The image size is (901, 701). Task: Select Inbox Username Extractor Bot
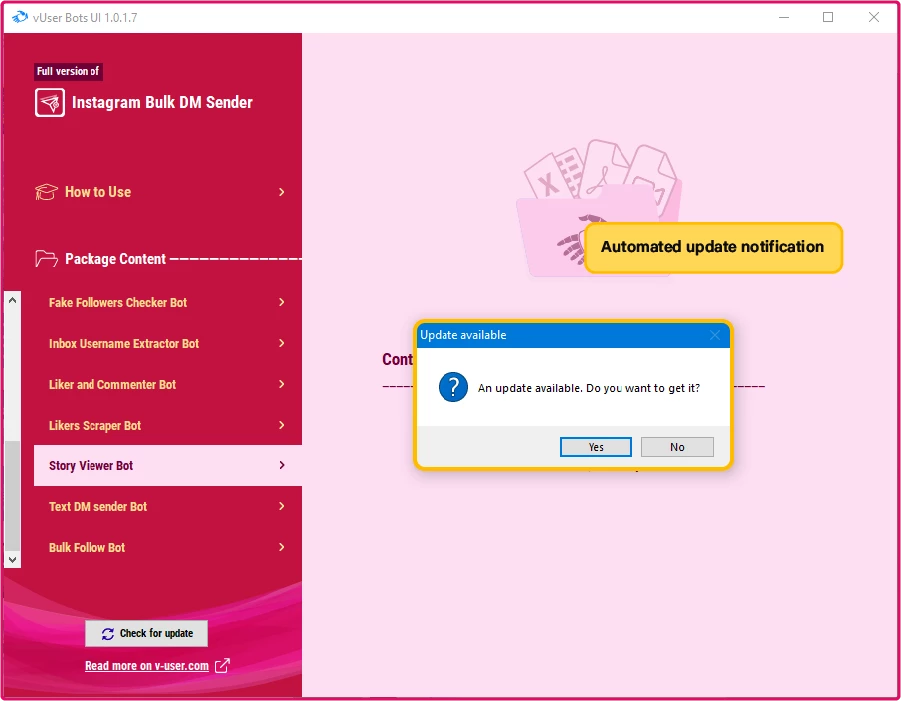click(168, 343)
